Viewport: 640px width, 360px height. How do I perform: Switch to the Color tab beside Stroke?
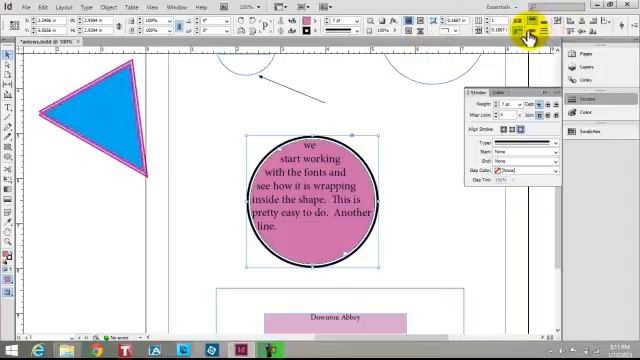498,93
